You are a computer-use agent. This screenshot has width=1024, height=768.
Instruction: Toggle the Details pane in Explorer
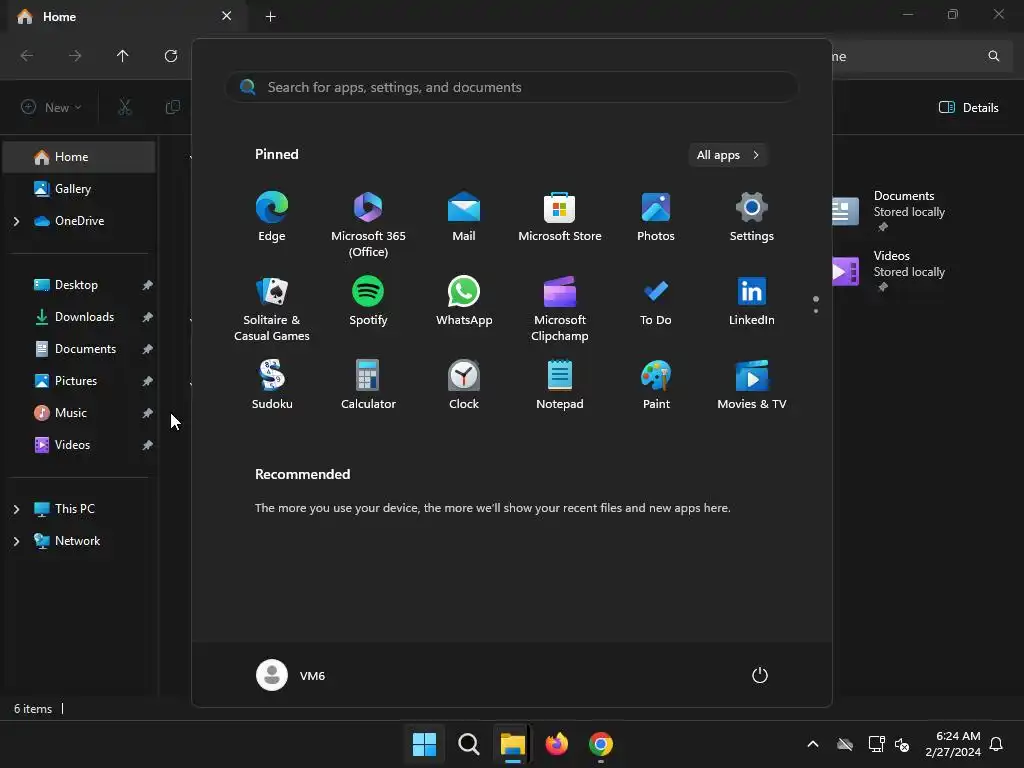point(968,107)
